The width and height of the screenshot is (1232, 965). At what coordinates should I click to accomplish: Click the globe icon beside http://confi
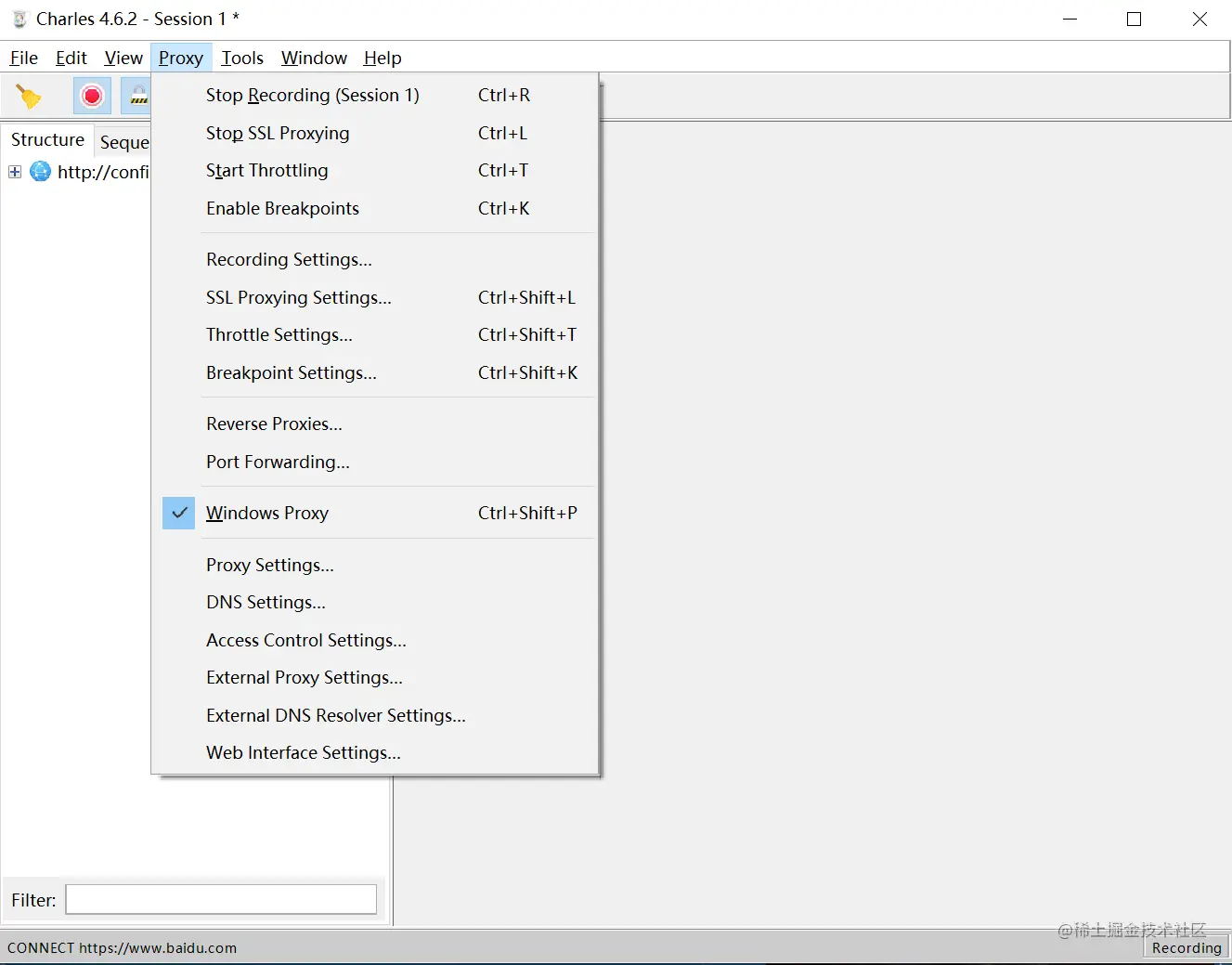point(41,171)
